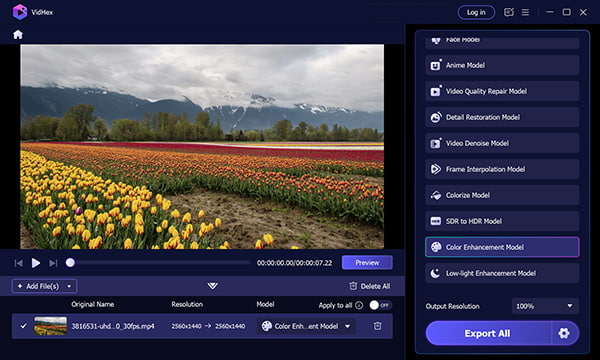The height and width of the screenshot is (360, 600).
Task: Open the Add File(s) dropdown arrow
Action: pyautogui.click(x=69, y=286)
